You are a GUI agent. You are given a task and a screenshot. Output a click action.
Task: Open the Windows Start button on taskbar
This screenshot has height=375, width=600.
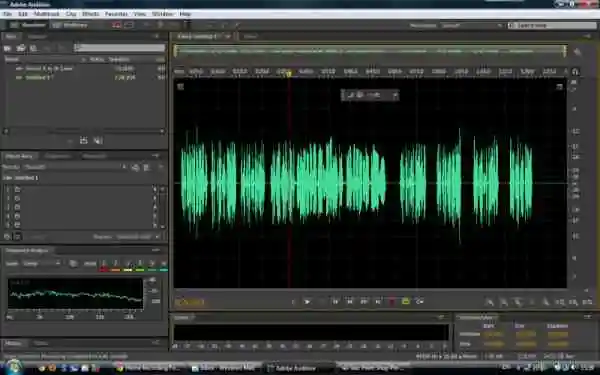(x=12, y=367)
